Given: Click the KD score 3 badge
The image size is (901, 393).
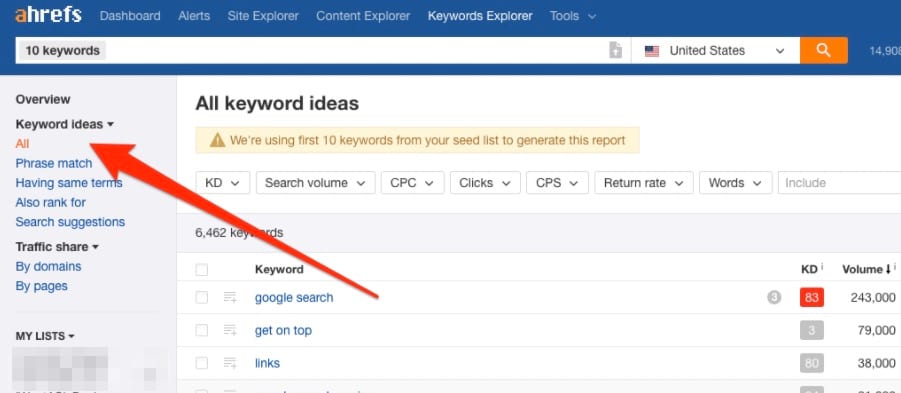Looking at the screenshot, I should [x=812, y=330].
